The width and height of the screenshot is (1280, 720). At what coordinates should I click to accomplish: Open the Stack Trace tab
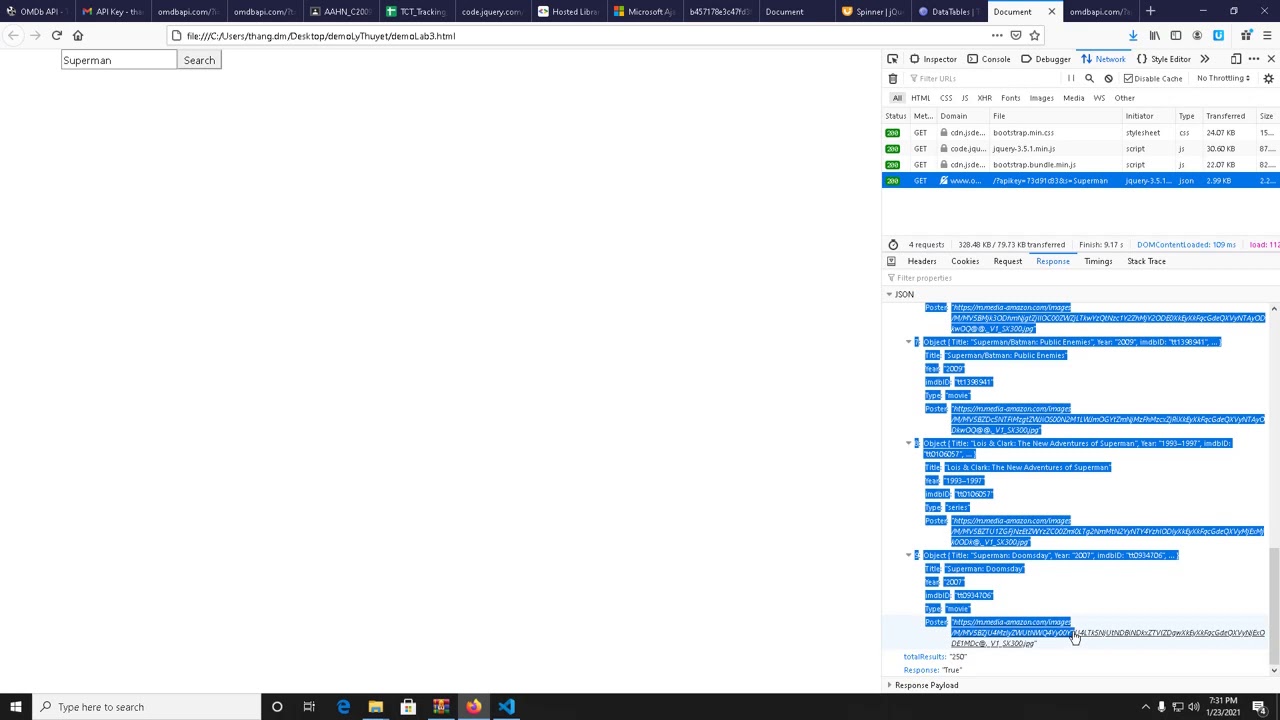tap(1146, 261)
